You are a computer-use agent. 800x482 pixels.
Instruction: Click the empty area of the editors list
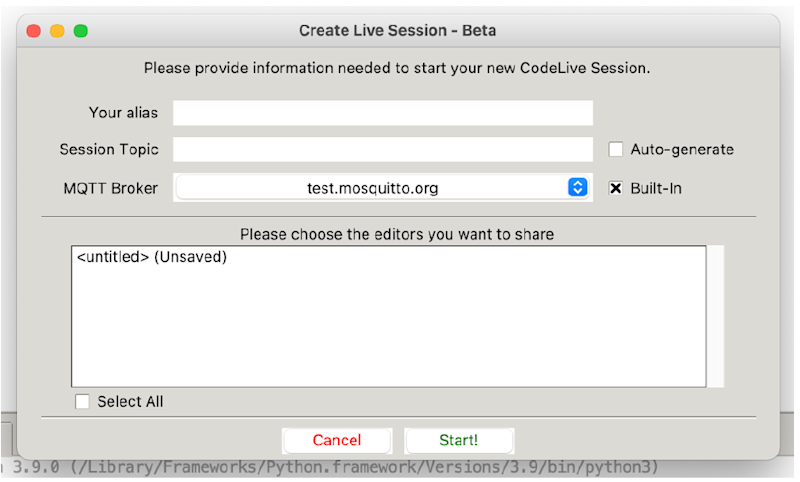pyautogui.click(x=388, y=330)
